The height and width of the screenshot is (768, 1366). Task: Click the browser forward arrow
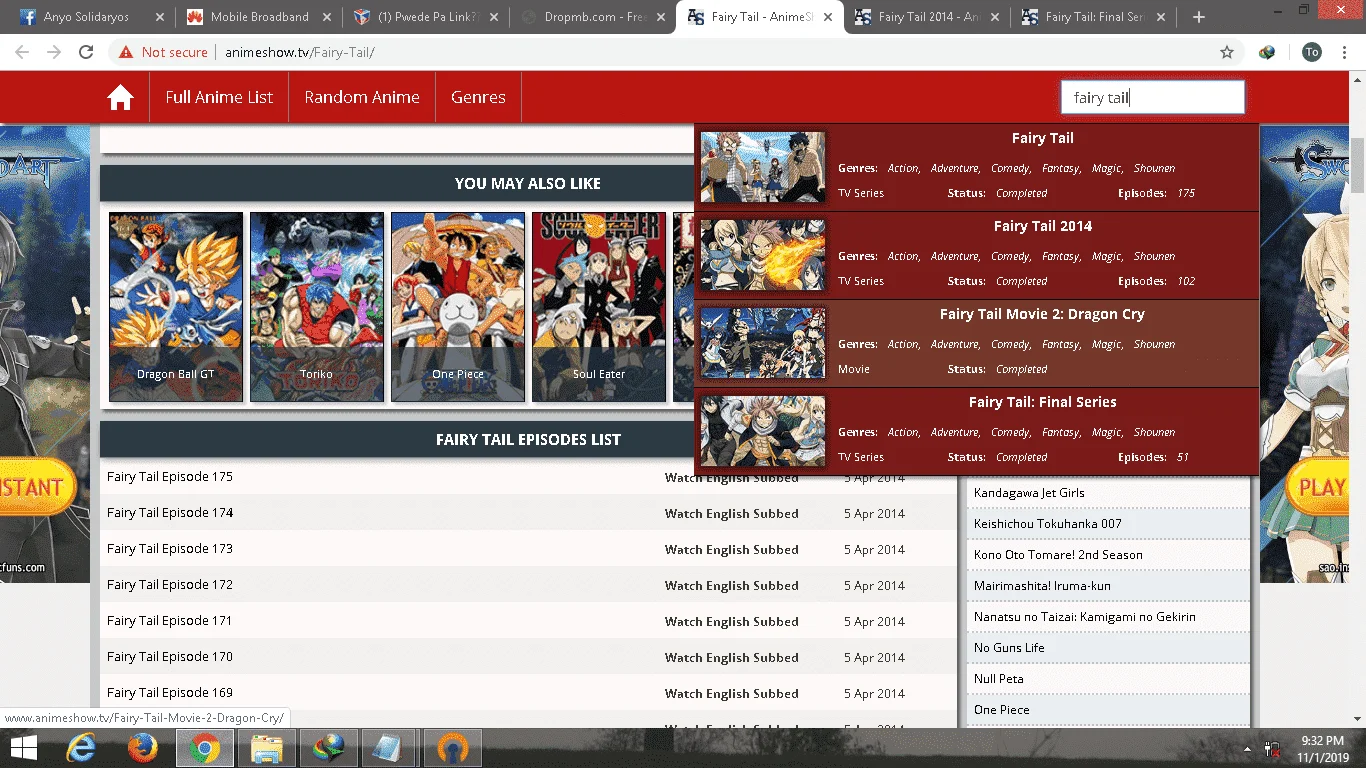[x=54, y=52]
